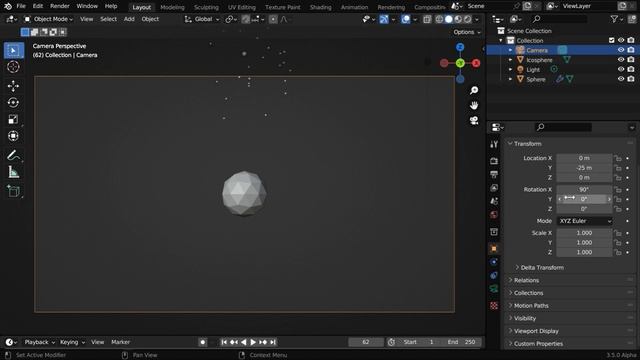Disable Camera in renders toggle
Viewport: 640px width, 360px height.
click(631, 50)
